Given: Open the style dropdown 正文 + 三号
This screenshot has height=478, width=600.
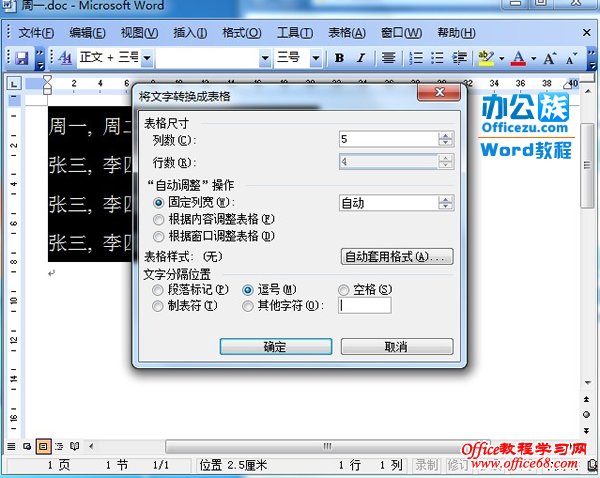Looking at the screenshot, I should (x=147, y=58).
